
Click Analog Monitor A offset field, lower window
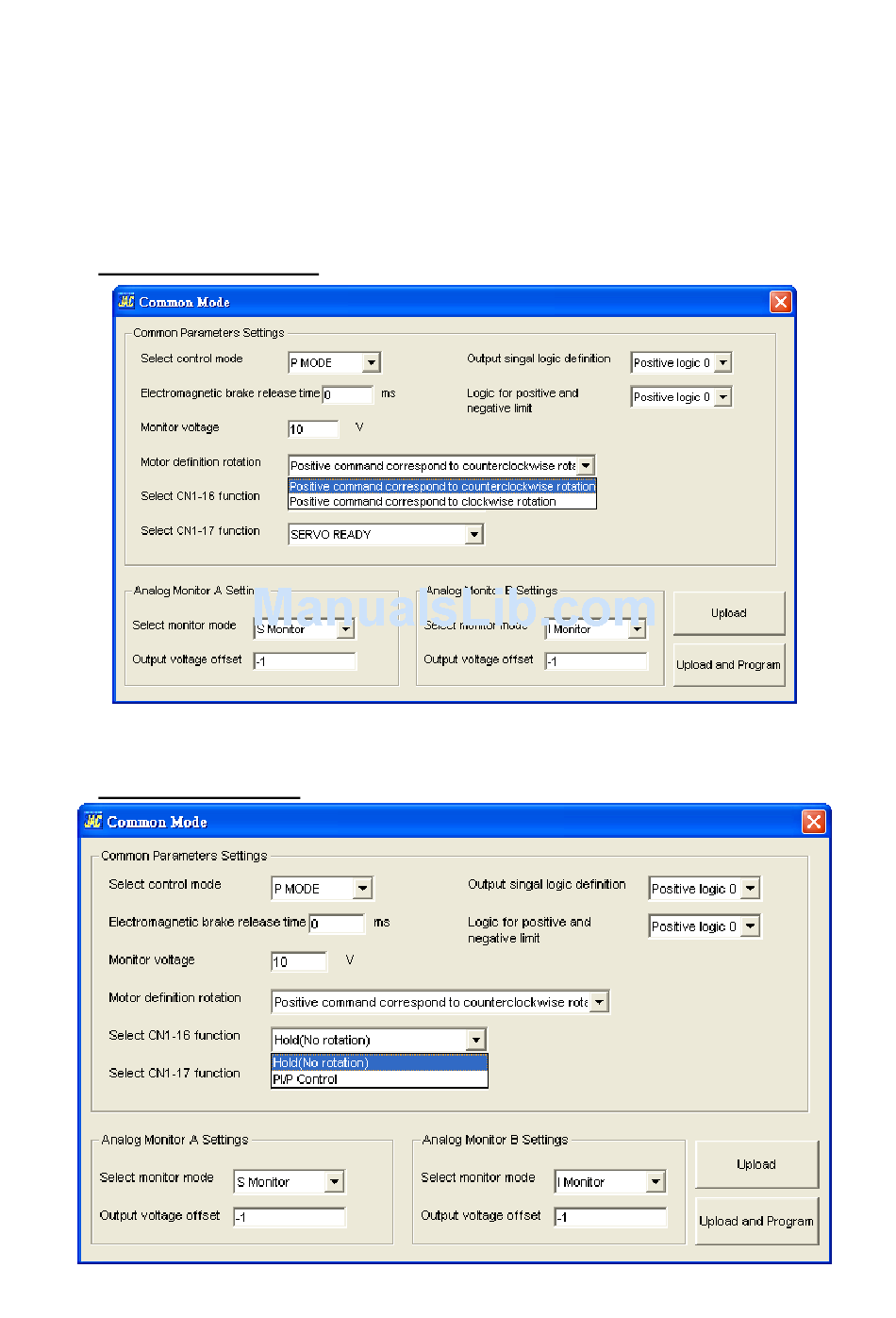290,1217
